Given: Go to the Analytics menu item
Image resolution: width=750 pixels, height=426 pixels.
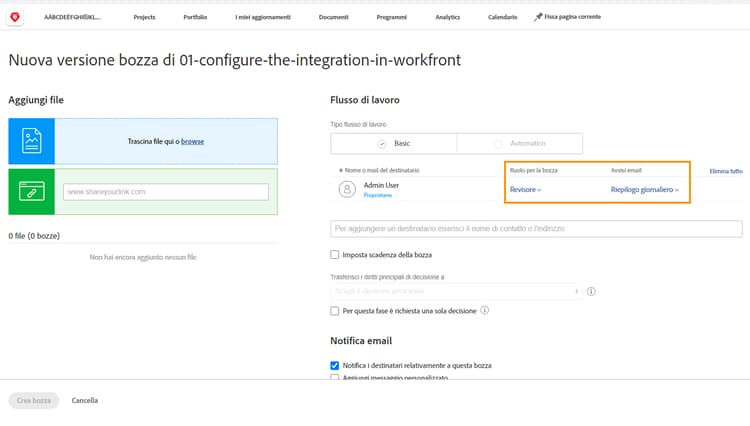Looking at the screenshot, I should [448, 18].
